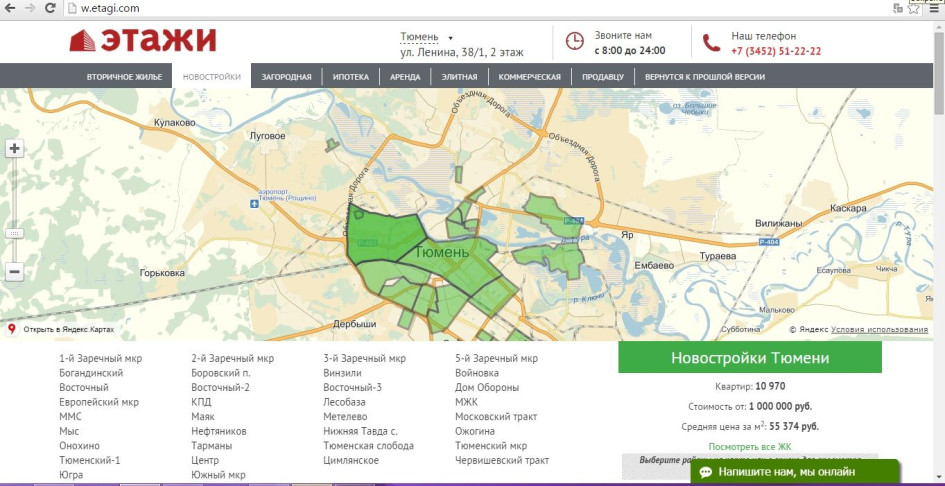
Task: Click the browser back arrow
Action: 10,8
